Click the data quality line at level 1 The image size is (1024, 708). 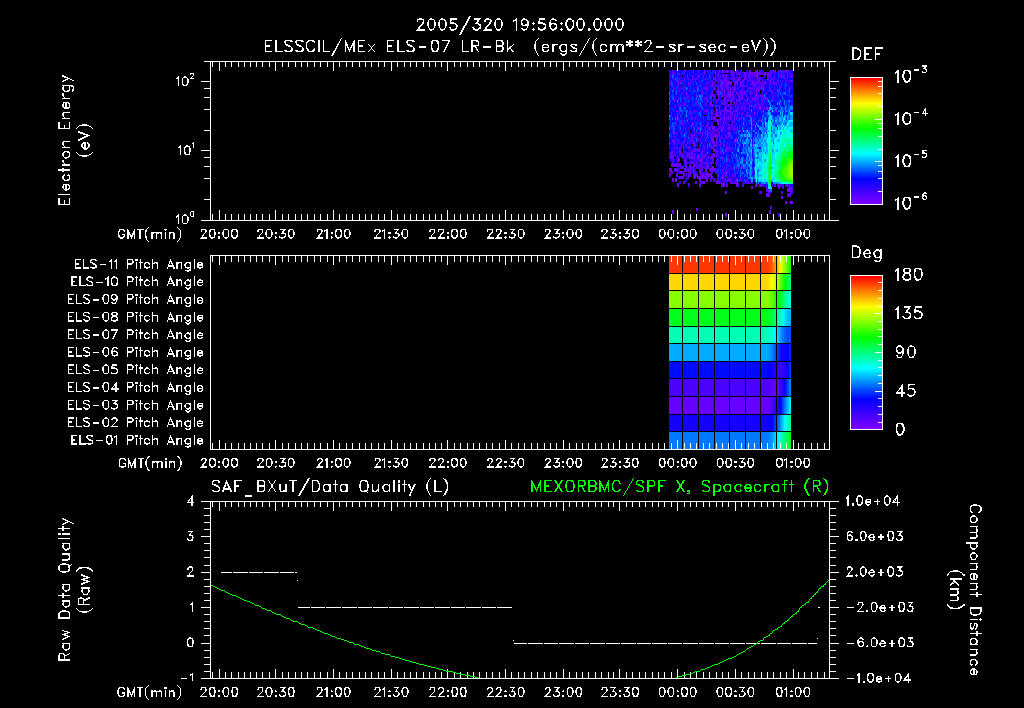405,607
